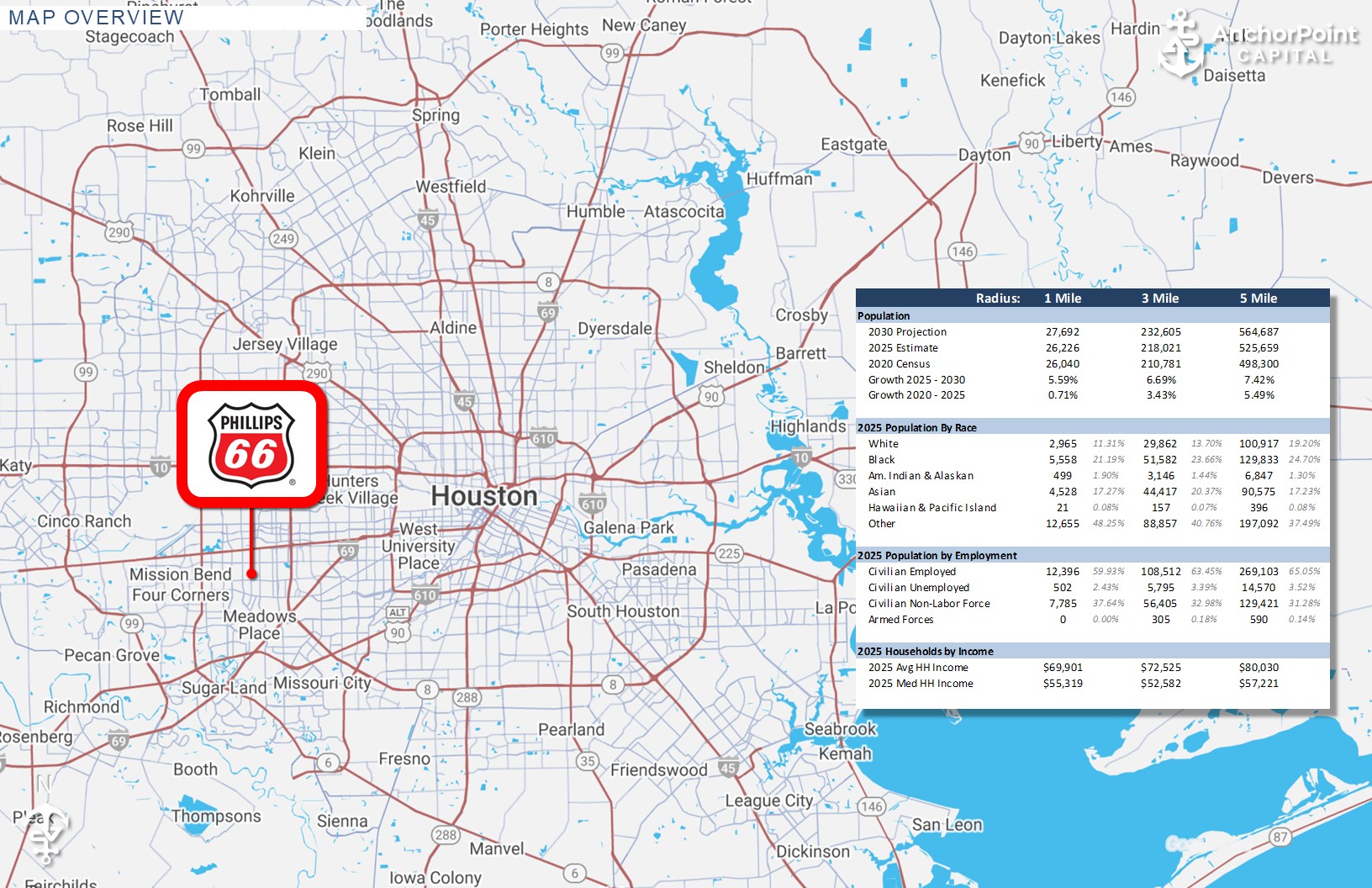Click the Highway 249 shield near Kohrville
The image size is (1372, 888).
pyautogui.click(x=283, y=238)
